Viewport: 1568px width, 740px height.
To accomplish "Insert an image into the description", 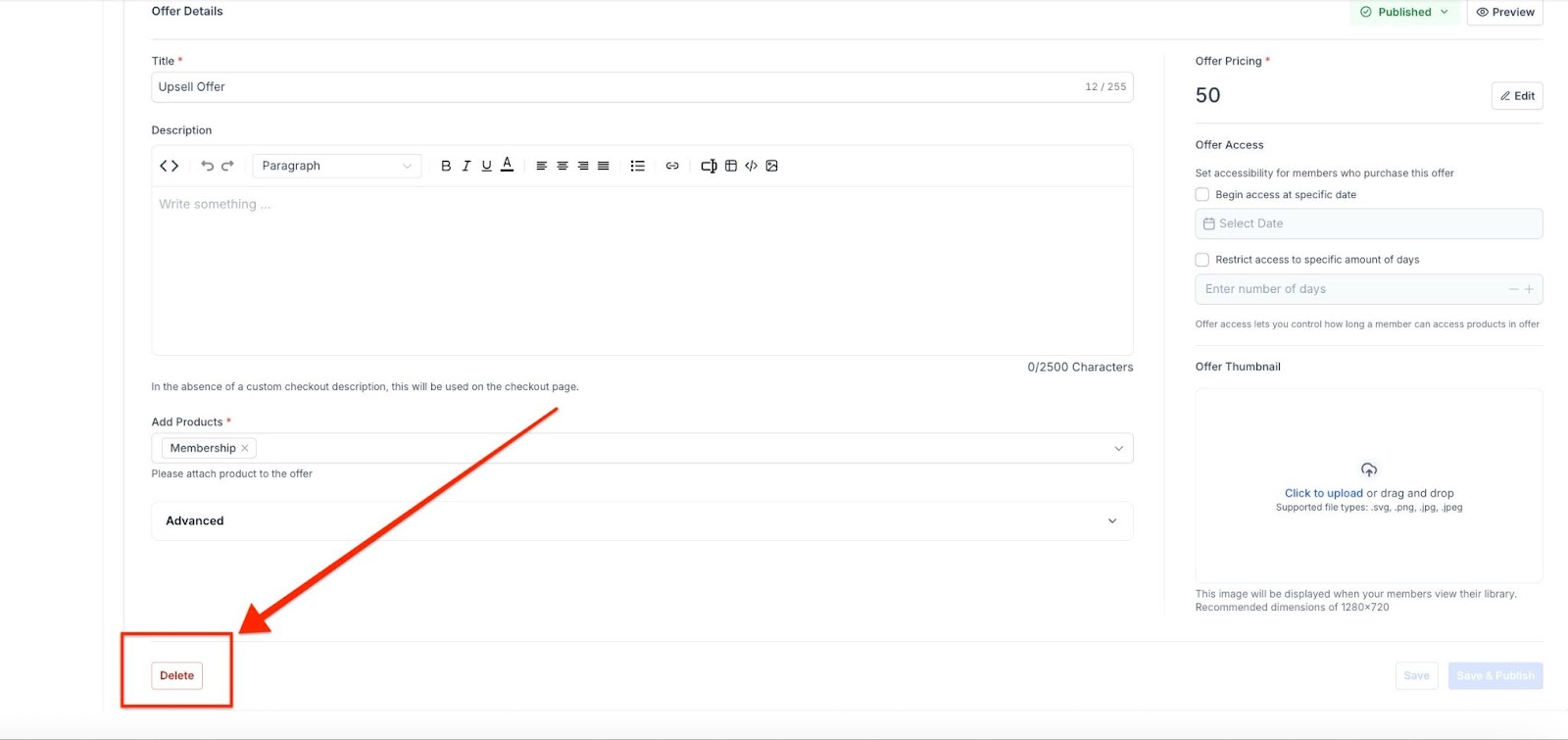I will click(772, 166).
